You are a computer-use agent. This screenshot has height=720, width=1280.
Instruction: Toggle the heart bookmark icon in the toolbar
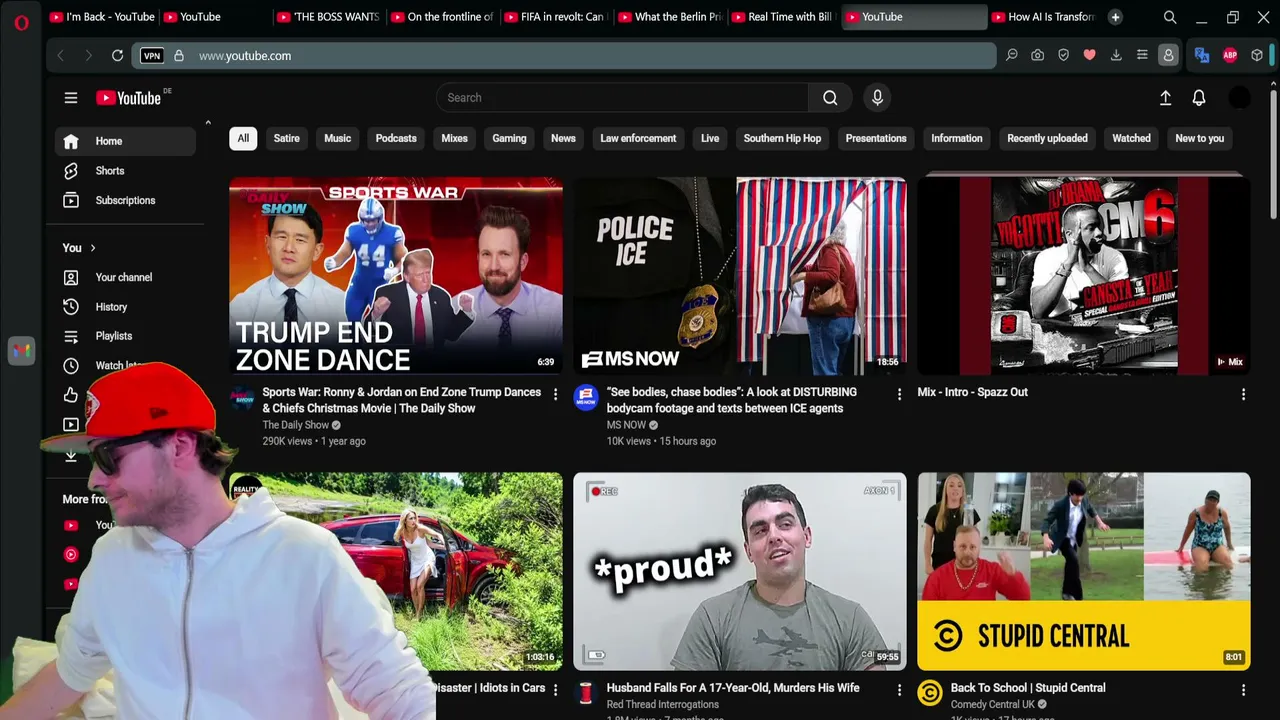[x=1090, y=56]
